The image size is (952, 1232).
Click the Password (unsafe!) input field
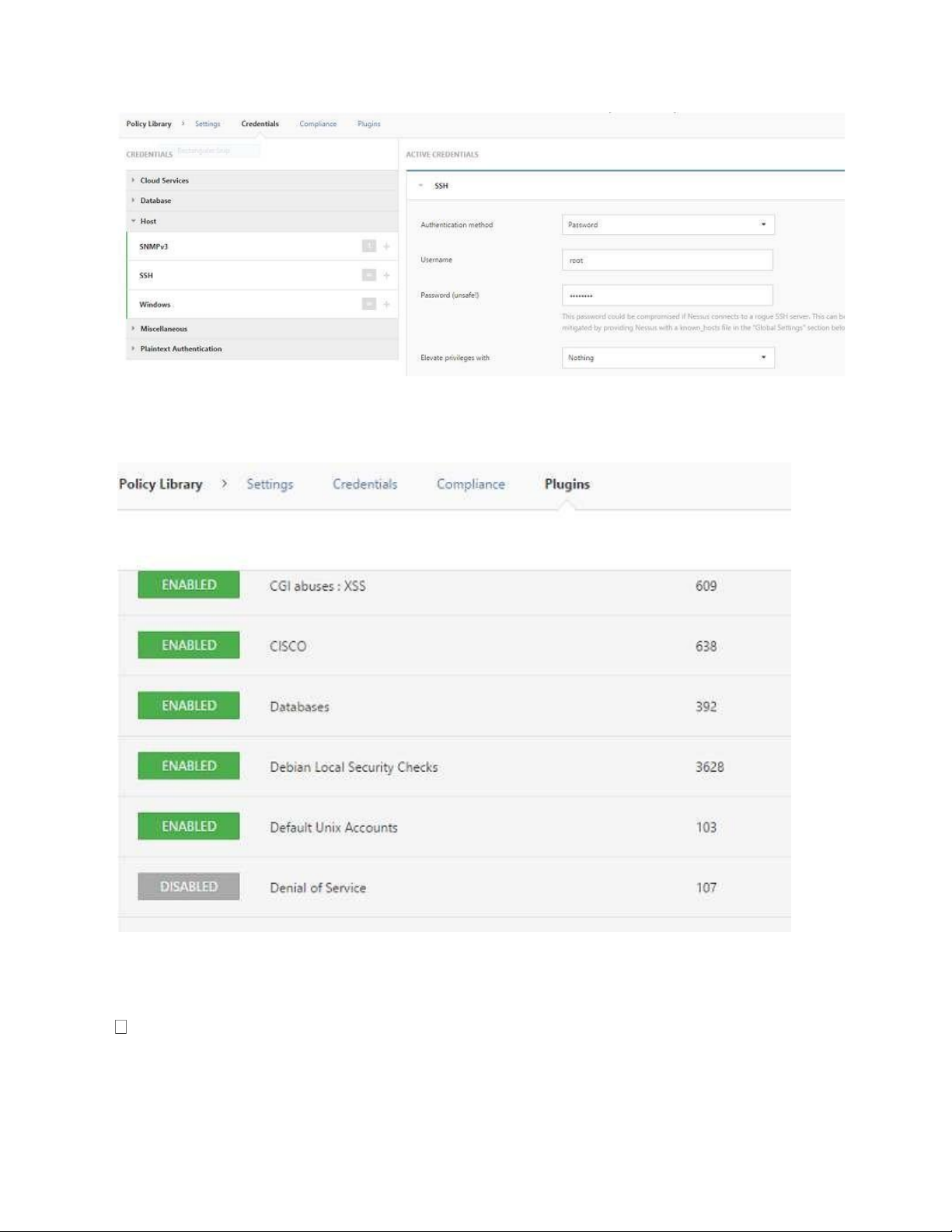pyautogui.click(x=668, y=295)
